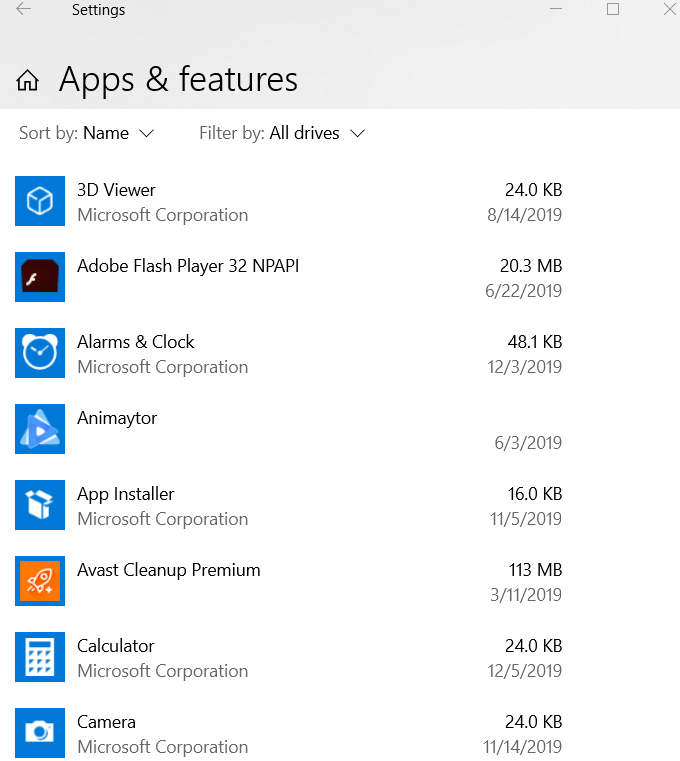Image resolution: width=680 pixels, height=761 pixels.
Task: Go back using the back arrow
Action: [x=23, y=10]
